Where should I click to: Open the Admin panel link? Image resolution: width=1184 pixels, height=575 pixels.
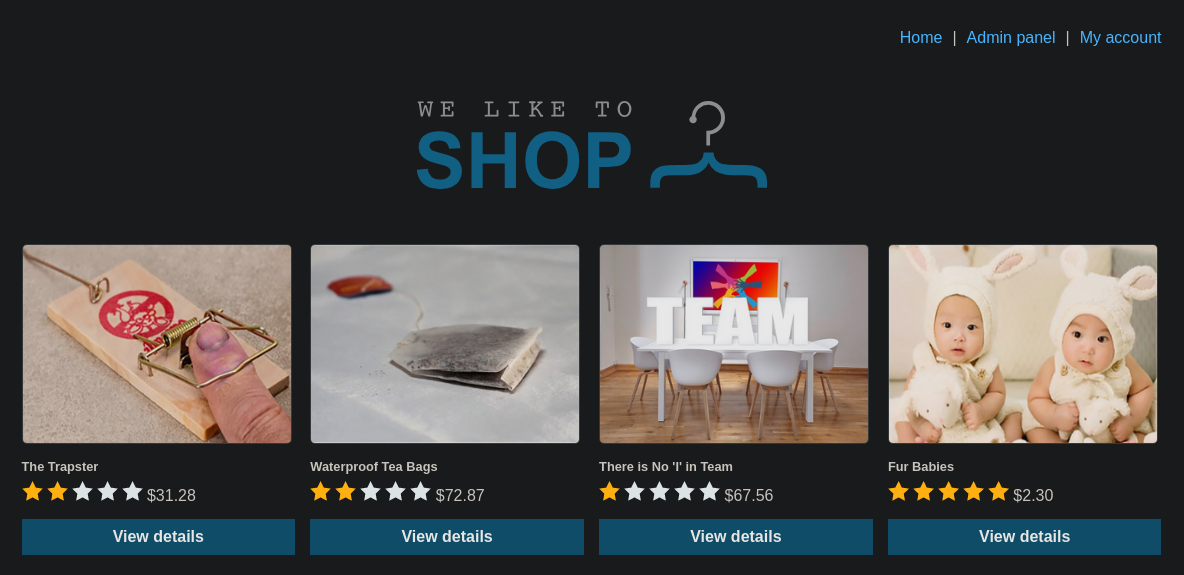pyautogui.click(x=1010, y=38)
